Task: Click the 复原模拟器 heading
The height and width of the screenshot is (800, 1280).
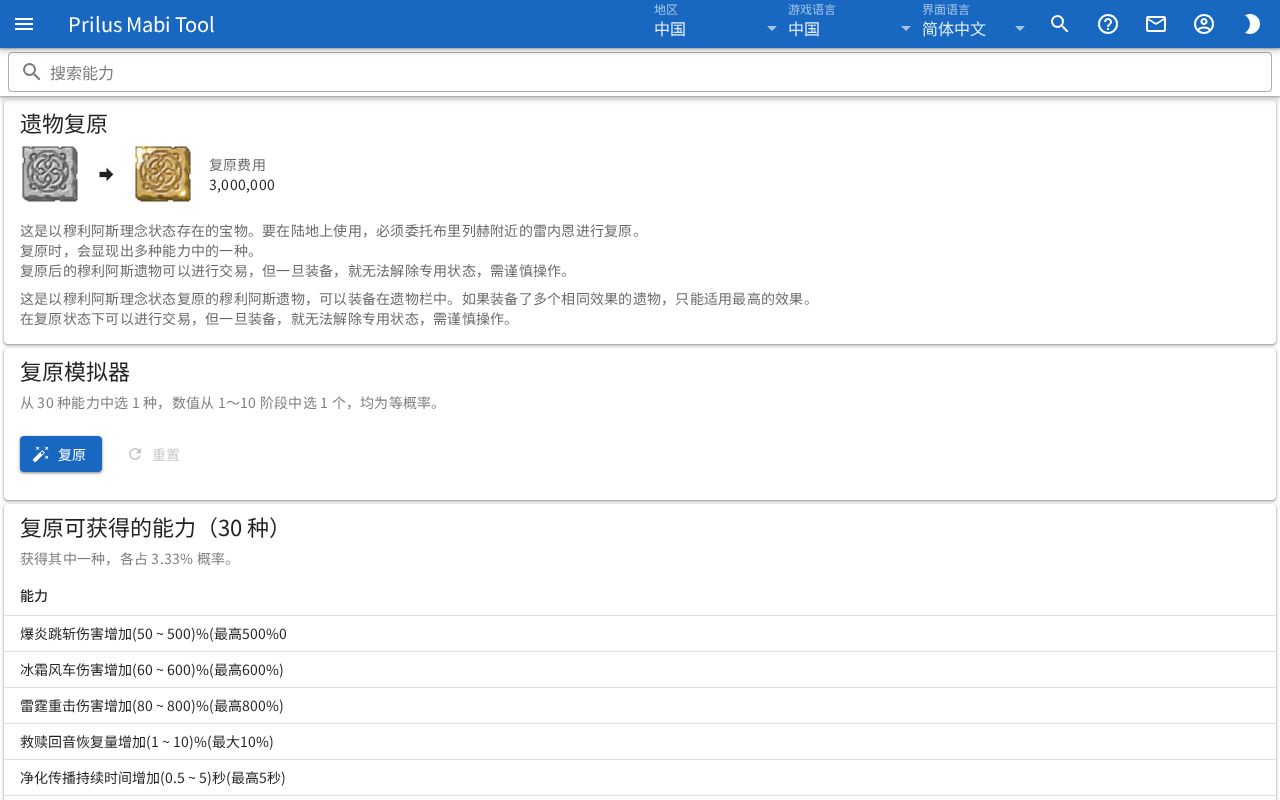Action: tap(75, 372)
